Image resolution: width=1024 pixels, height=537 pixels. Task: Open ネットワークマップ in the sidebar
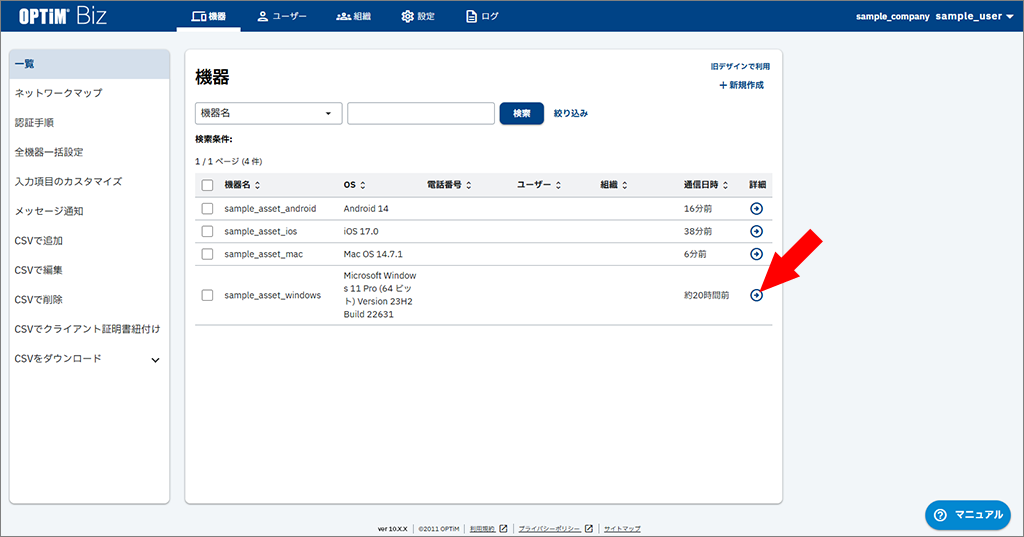[x=58, y=93]
